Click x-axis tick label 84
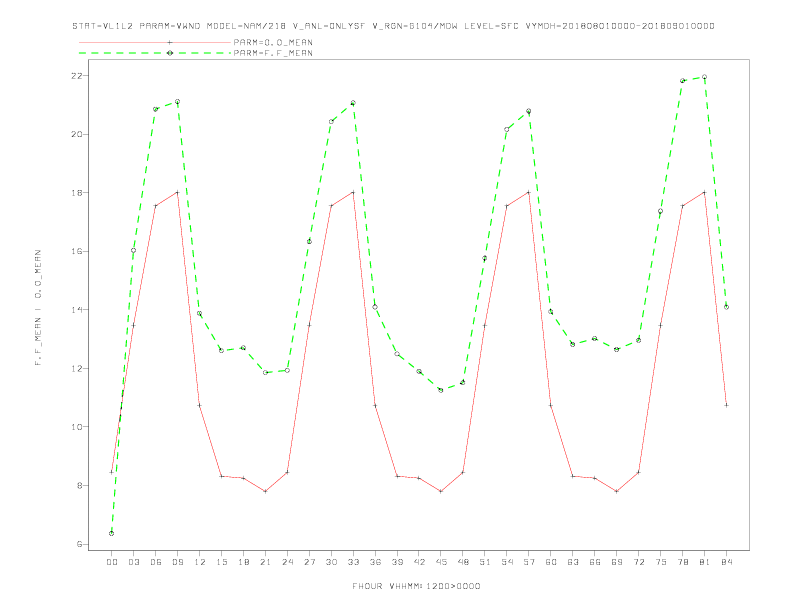 [727, 562]
